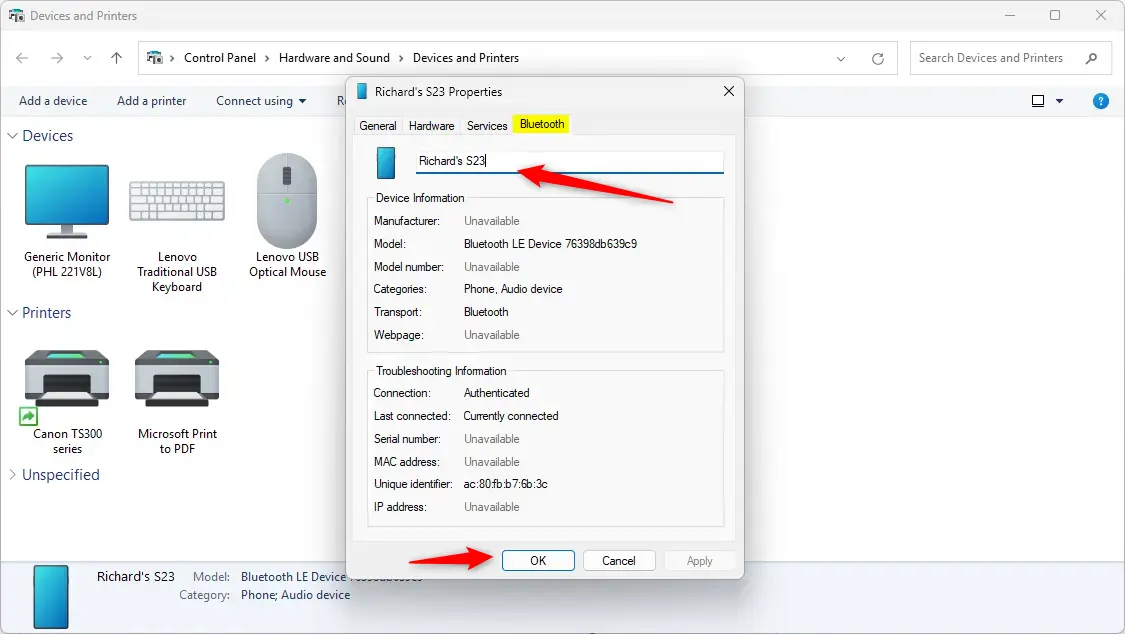Viewport: 1125px width, 634px height.
Task: Open the view options dropdown arrow
Action: click(1060, 101)
